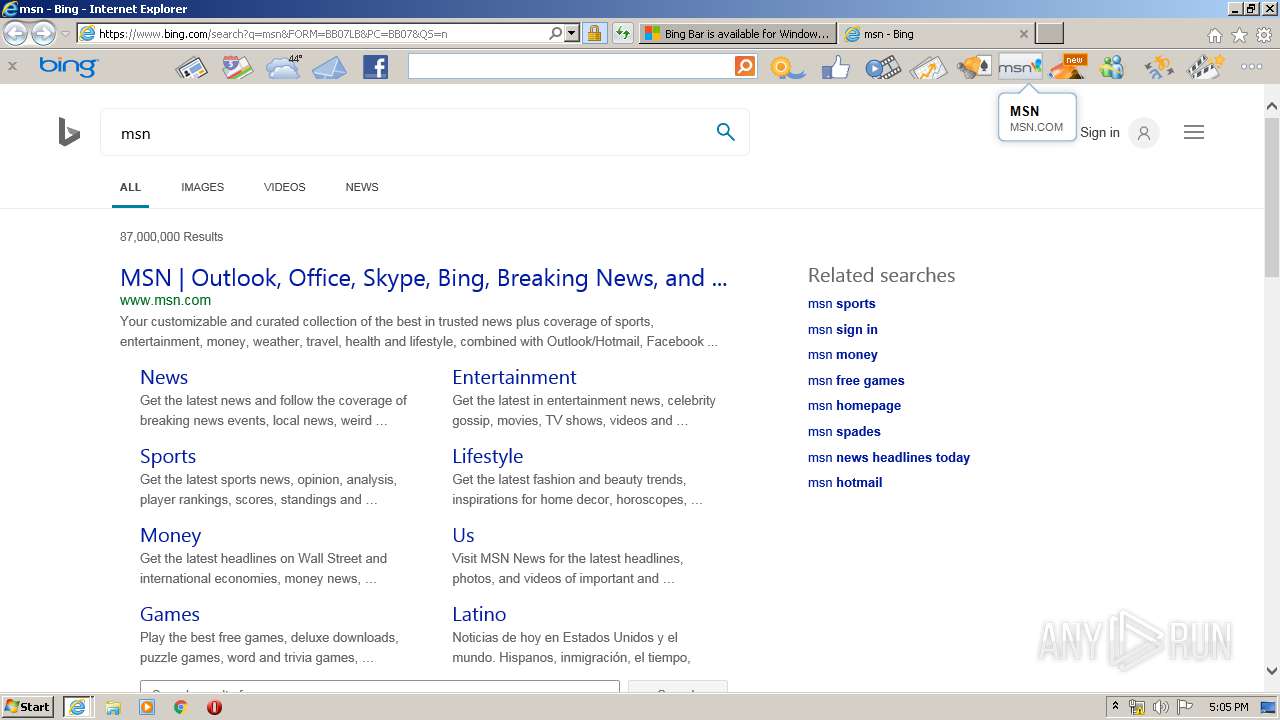The width and height of the screenshot is (1280, 720).
Task: Close the Bing Bar with the x
Action: click(12, 66)
